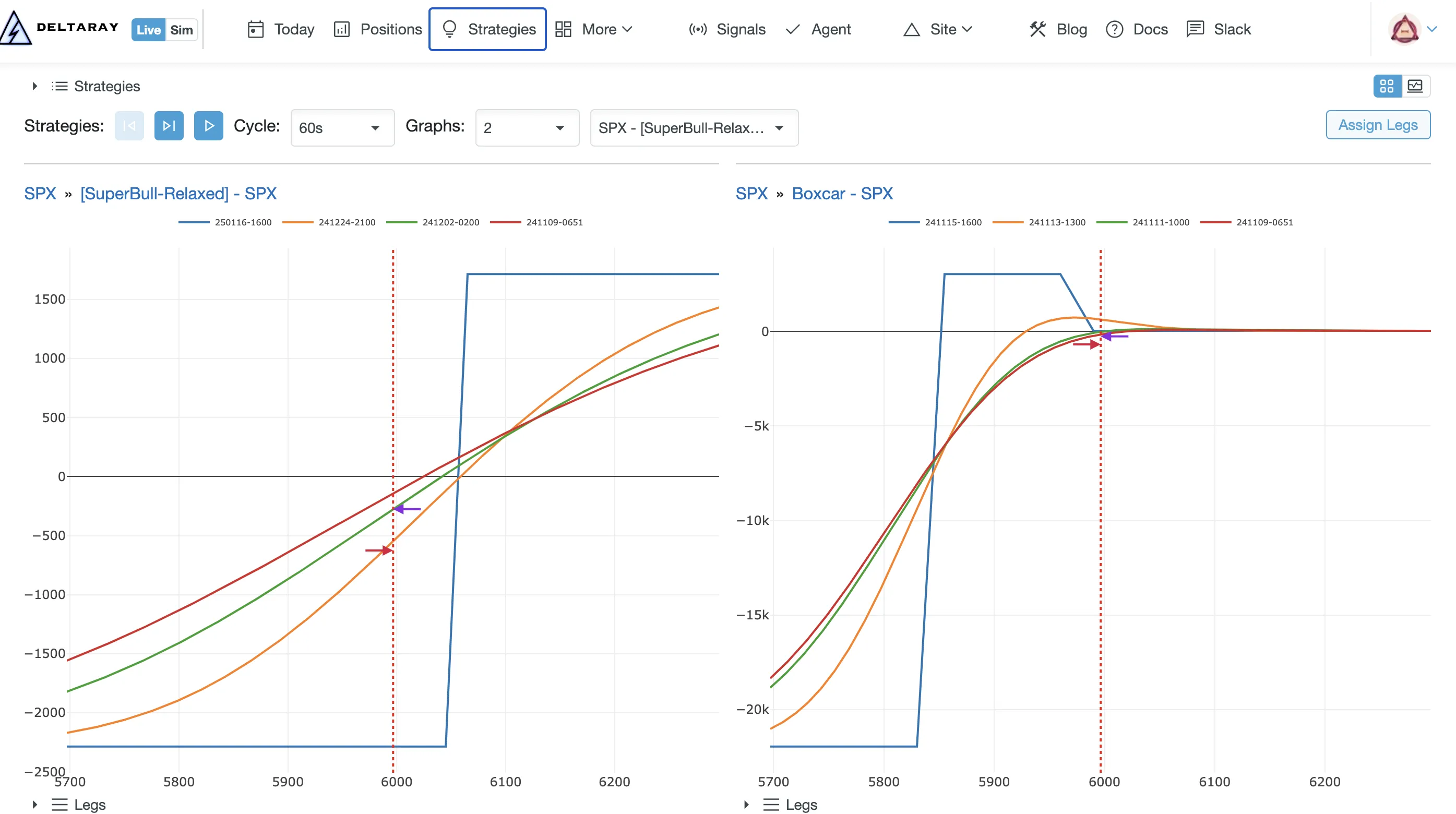Click the Assign Legs button
The image size is (1456, 814).
pyautogui.click(x=1377, y=125)
